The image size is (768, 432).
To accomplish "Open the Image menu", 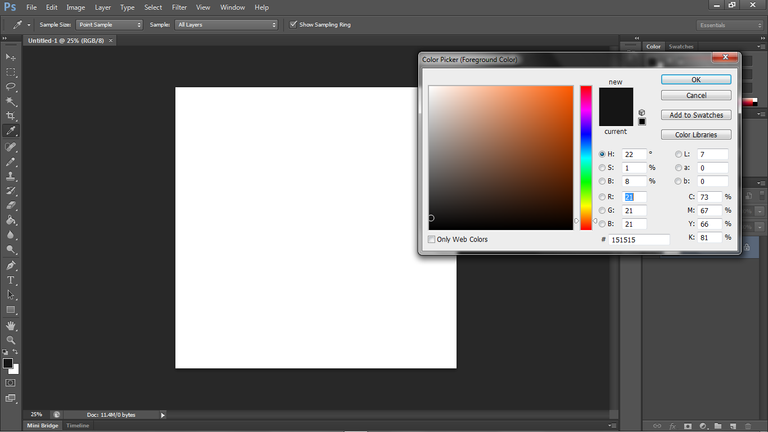I will [75, 7].
